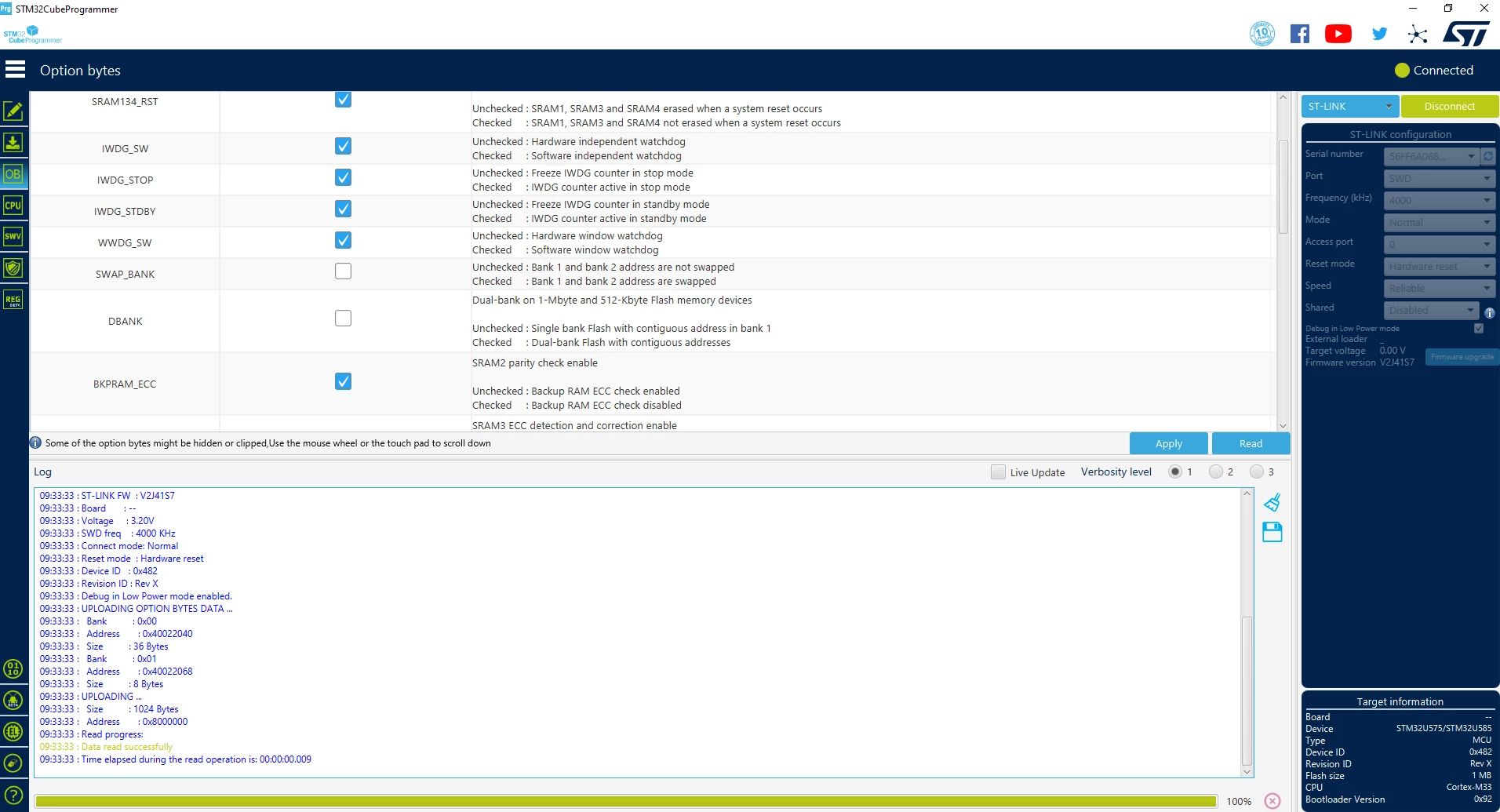The height and width of the screenshot is (812, 1500).
Task: Enable the Live Update checkbox
Action: pyautogui.click(x=998, y=472)
